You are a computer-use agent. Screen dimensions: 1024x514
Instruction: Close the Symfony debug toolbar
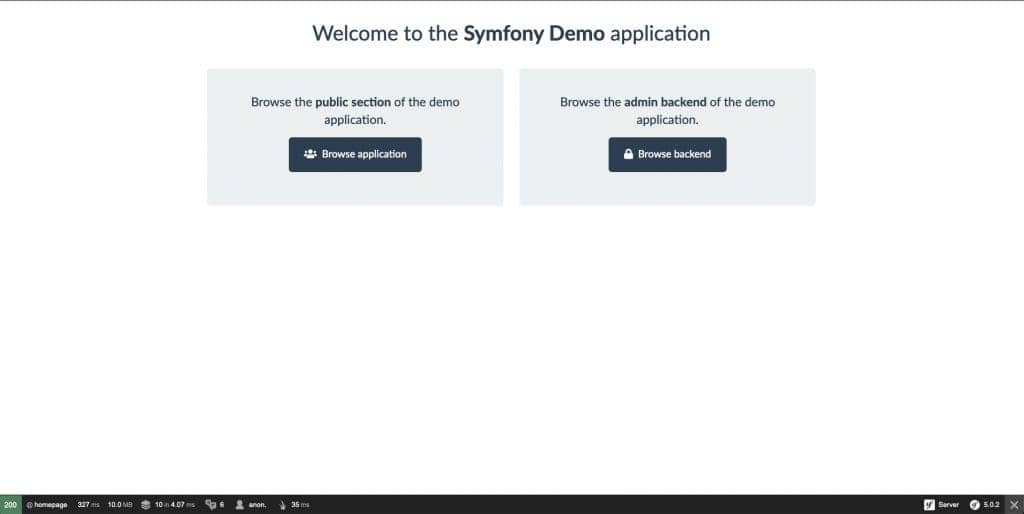click(1013, 505)
